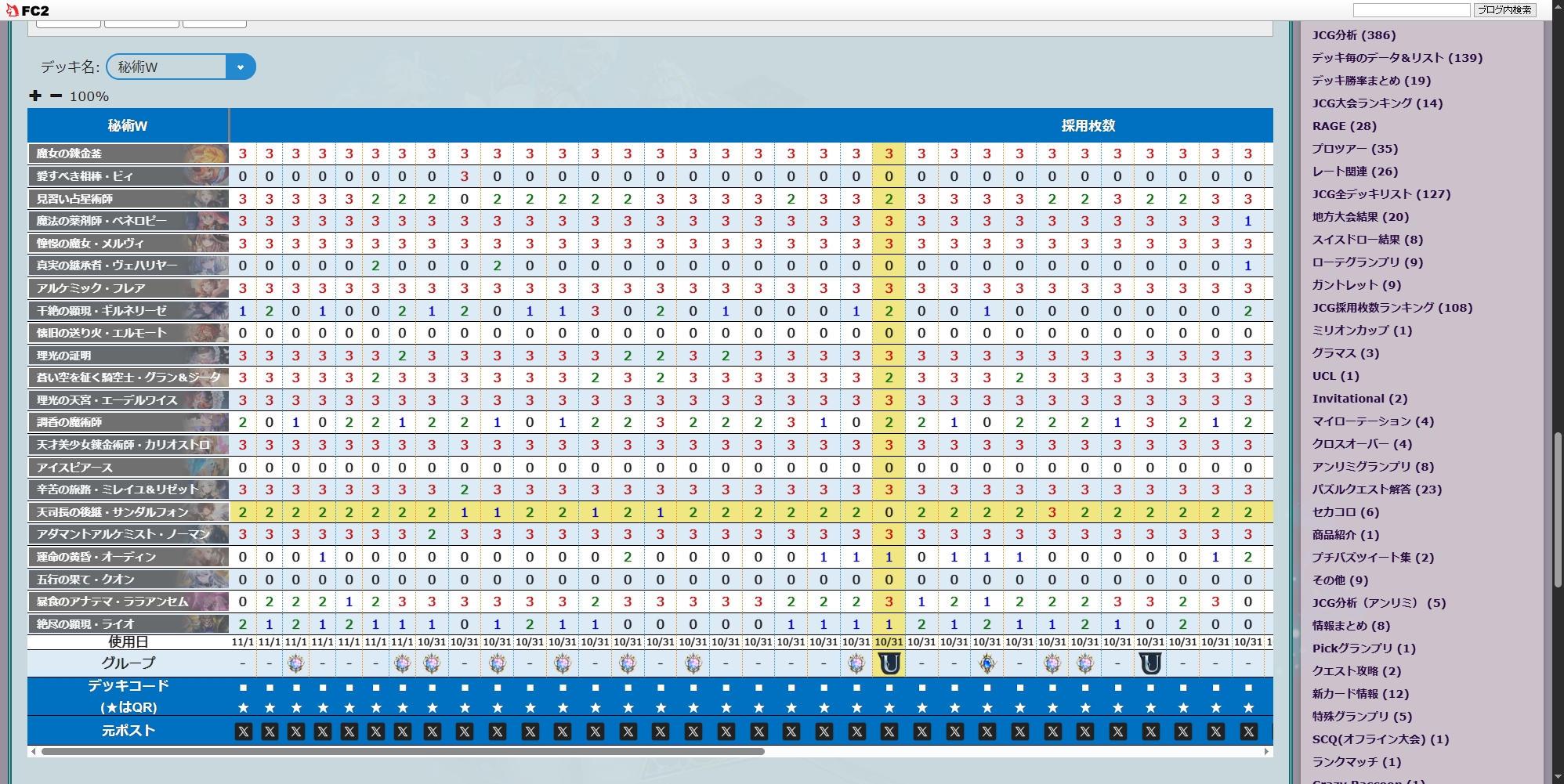This screenshot has width=1564, height=784.
Task: Focus the blog search input field
Action: pos(1411,9)
